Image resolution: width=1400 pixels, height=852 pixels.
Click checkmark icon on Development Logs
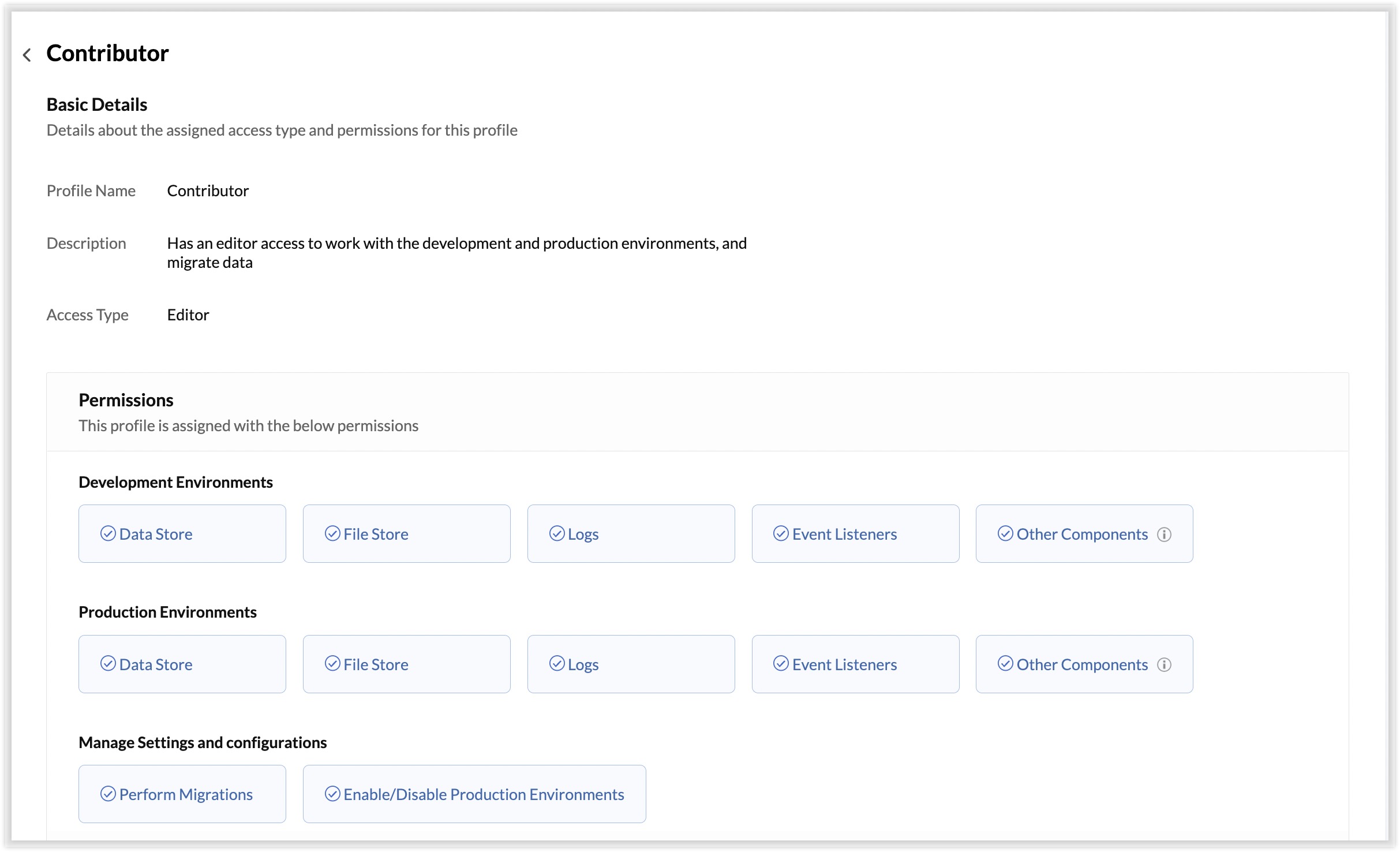pyautogui.click(x=556, y=533)
